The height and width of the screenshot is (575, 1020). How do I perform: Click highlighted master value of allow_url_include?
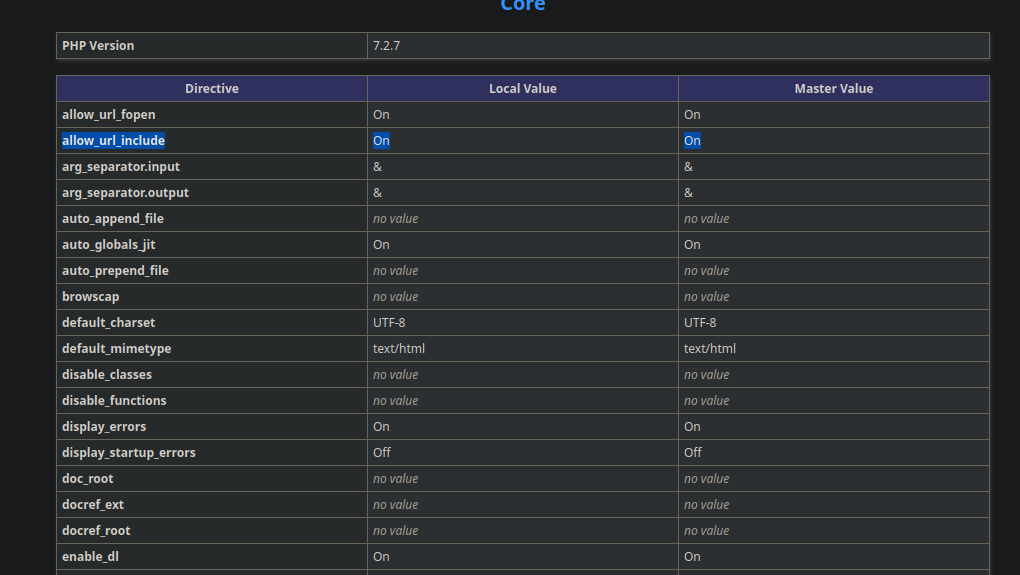coord(692,140)
